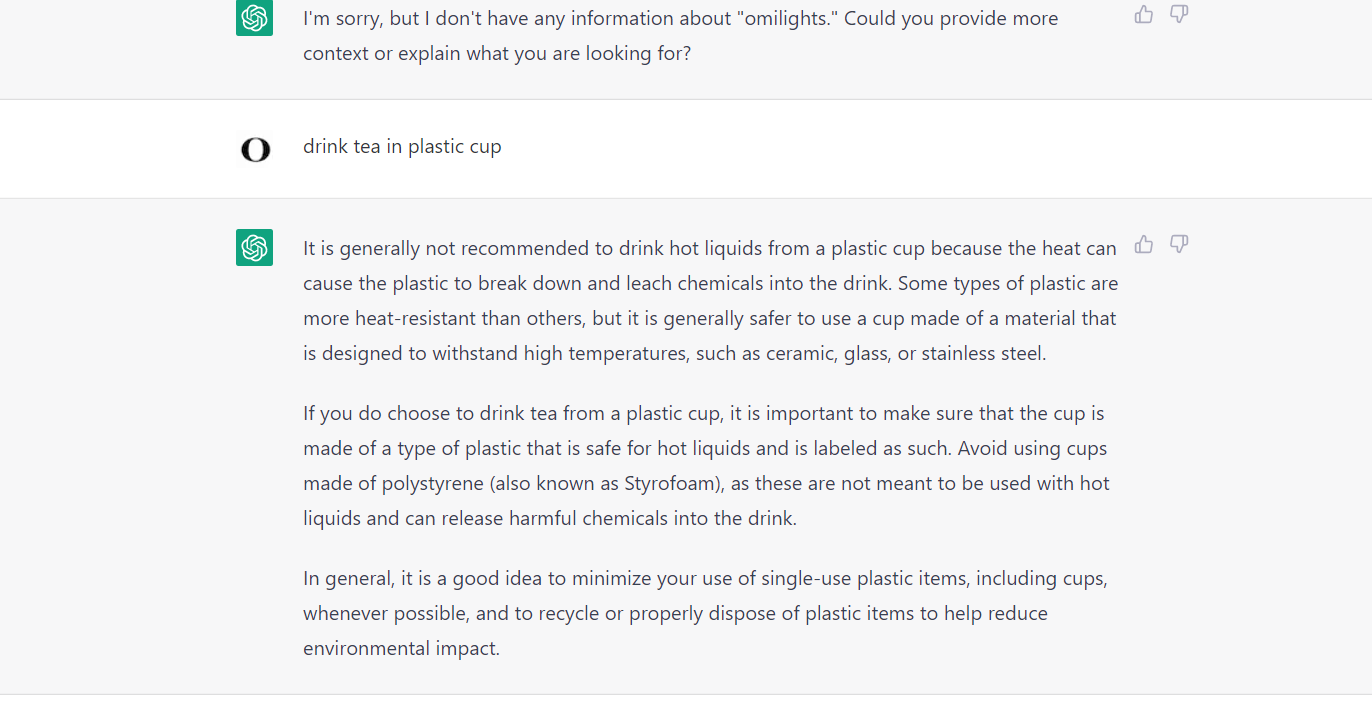Give thumbs down to the plastic cup answer

pos(1179,244)
